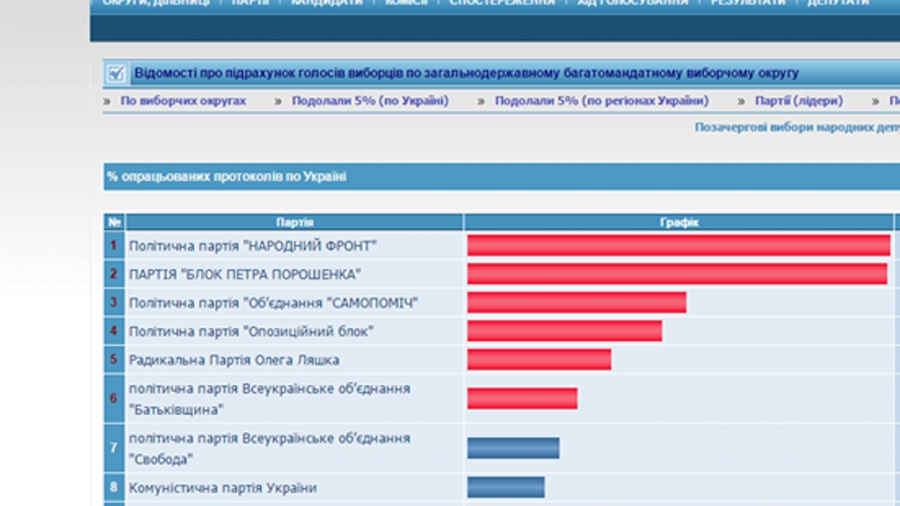Click Позачергові вибори народних депутатів link
This screenshot has height=506, width=900.
point(796,128)
